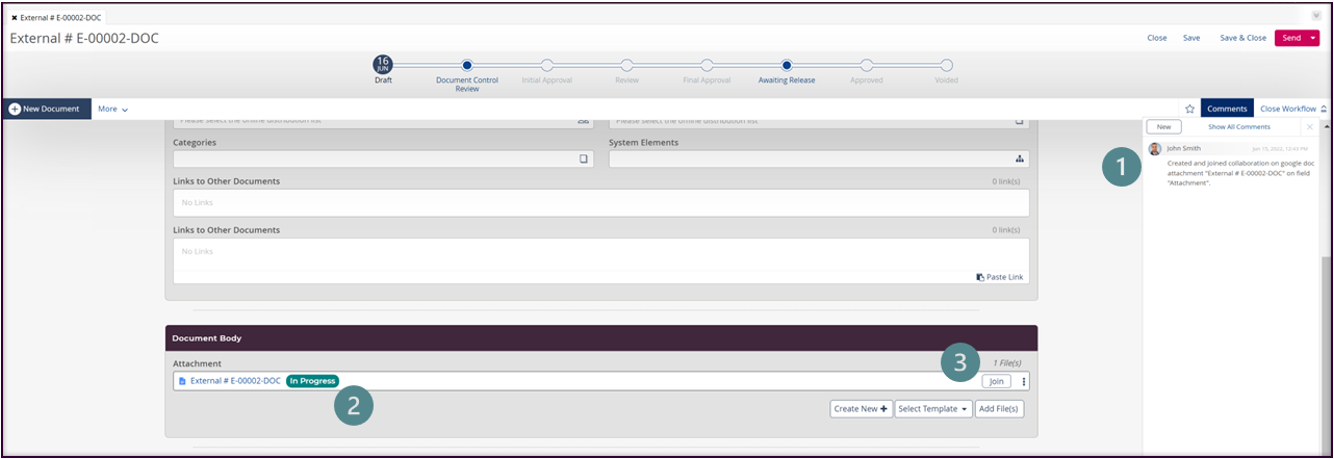The width and height of the screenshot is (1334, 459).
Task: Open the Send button dropdown arrow
Action: tap(1312, 38)
